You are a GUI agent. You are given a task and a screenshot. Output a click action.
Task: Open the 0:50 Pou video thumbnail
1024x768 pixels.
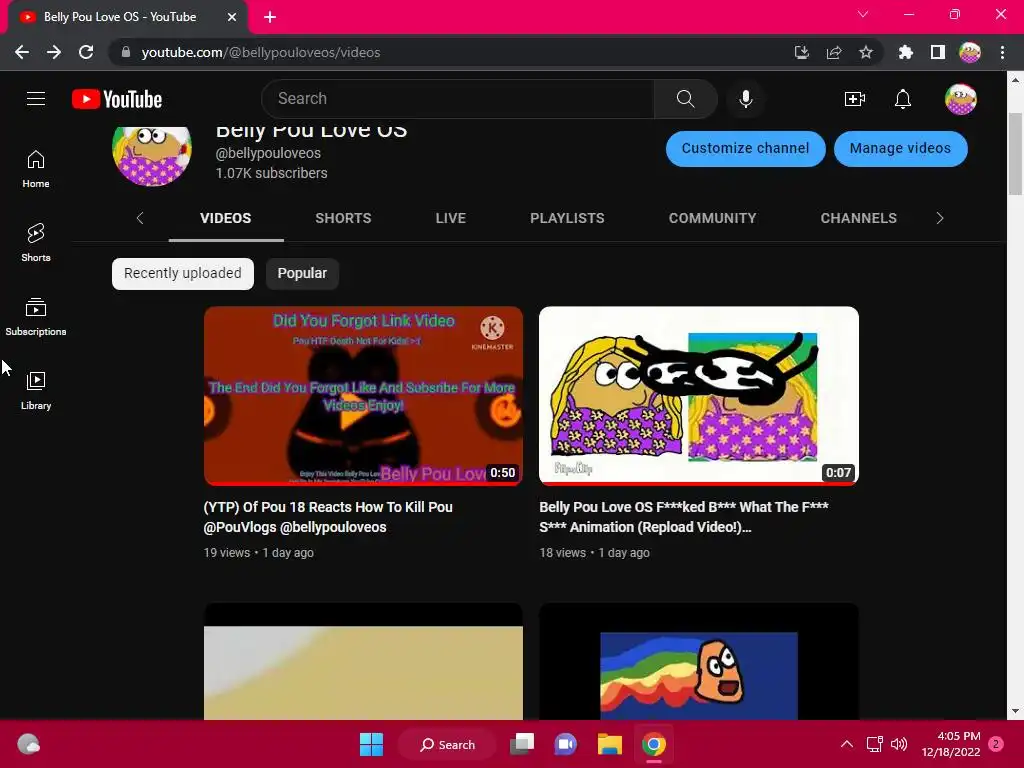[363, 396]
